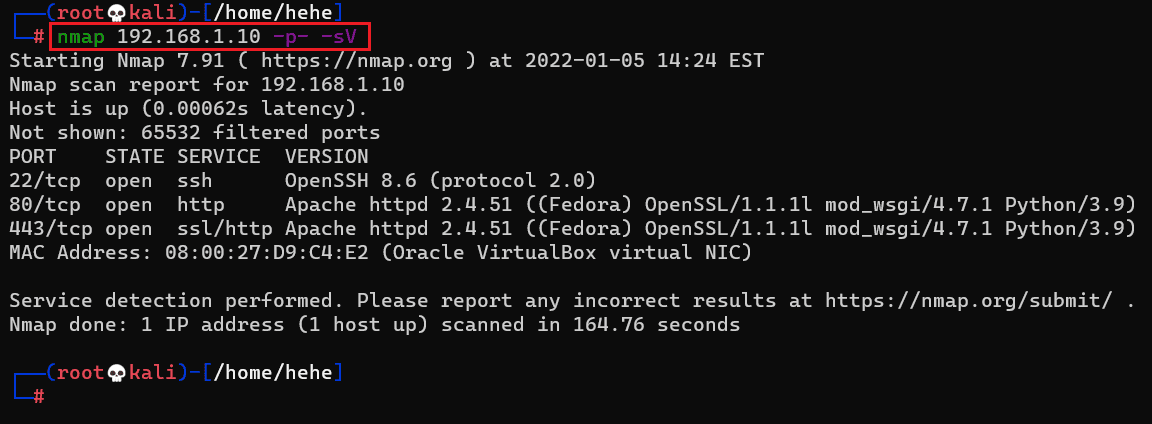Click the nmap command word
Viewport: 1152px width, 424px height.
pyautogui.click(x=81, y=37)
